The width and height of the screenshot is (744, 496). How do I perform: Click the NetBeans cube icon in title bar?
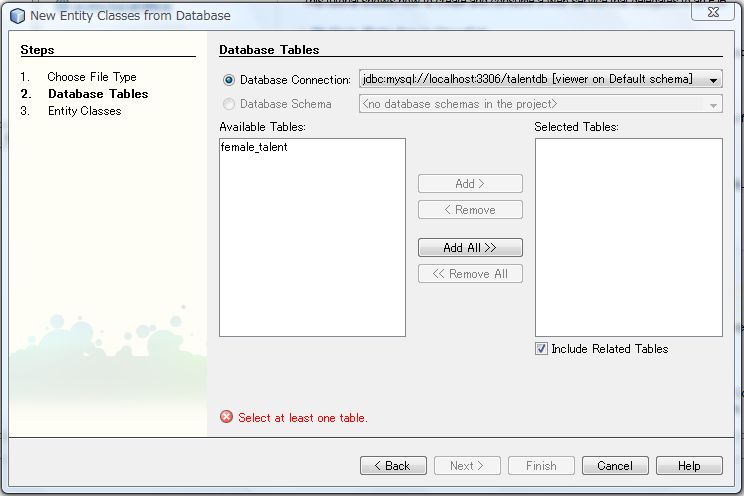17,16
